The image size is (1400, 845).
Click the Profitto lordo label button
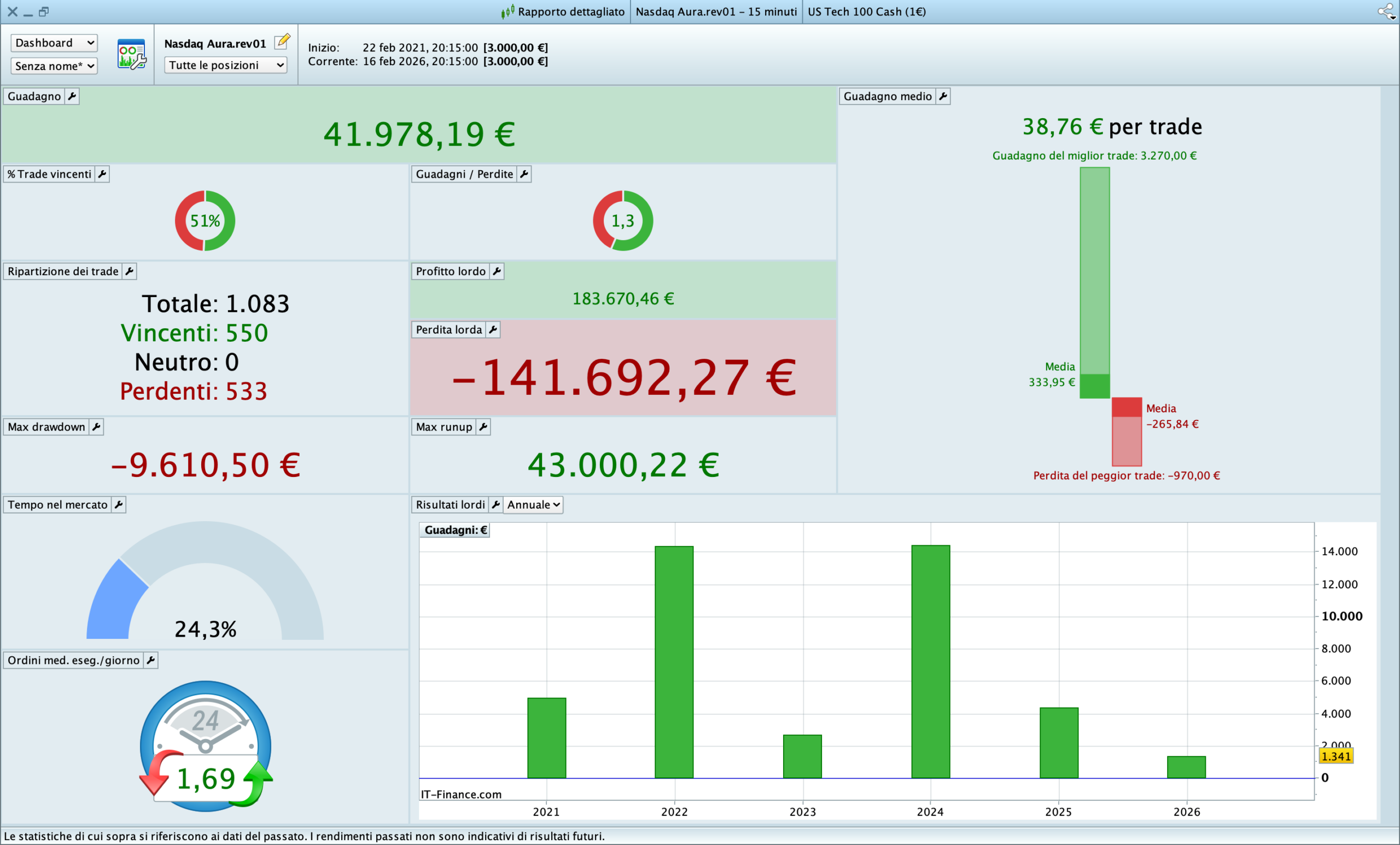(x=450, y=272)
